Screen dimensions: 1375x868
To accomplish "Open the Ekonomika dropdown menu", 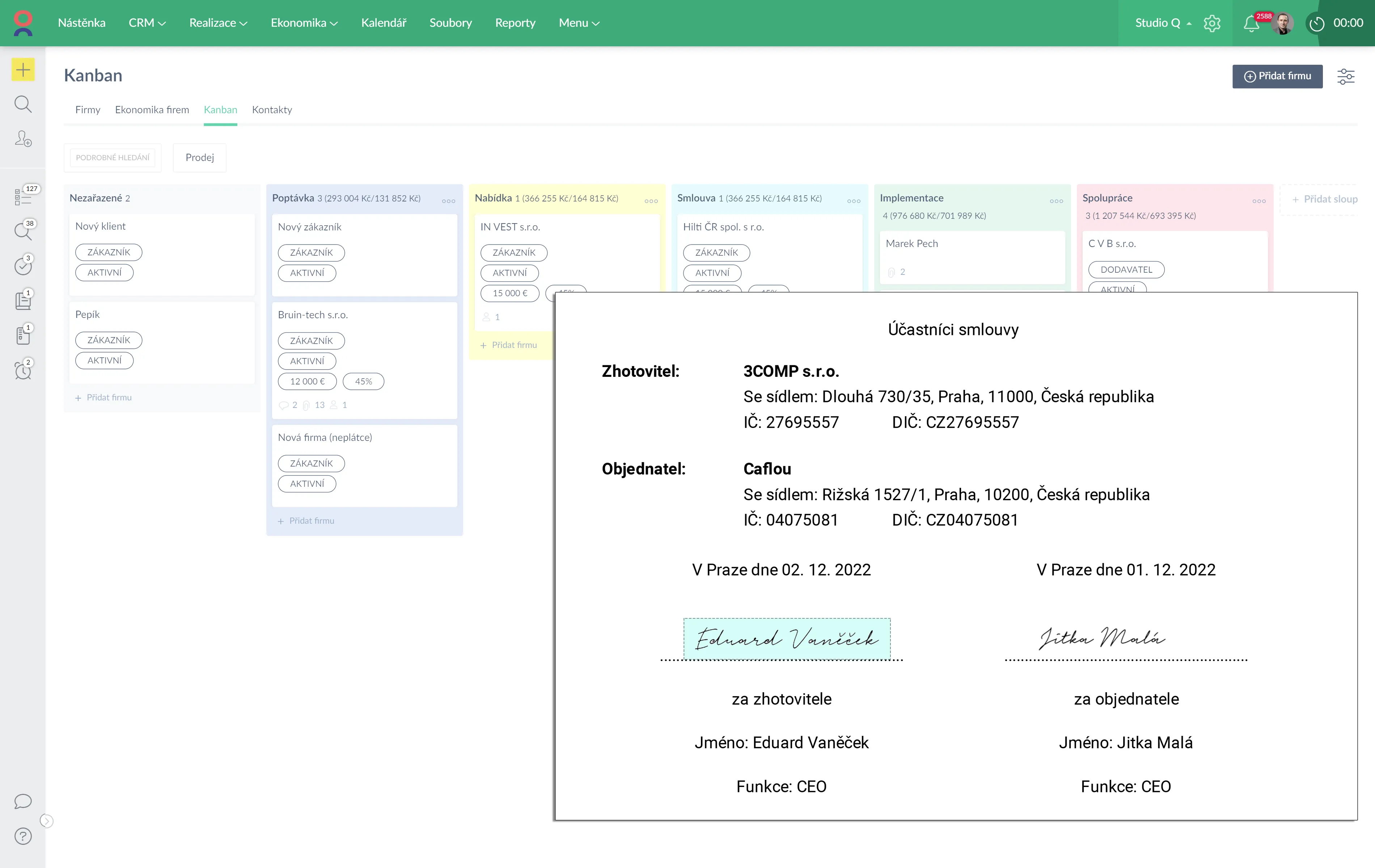I will click(304, 24).
